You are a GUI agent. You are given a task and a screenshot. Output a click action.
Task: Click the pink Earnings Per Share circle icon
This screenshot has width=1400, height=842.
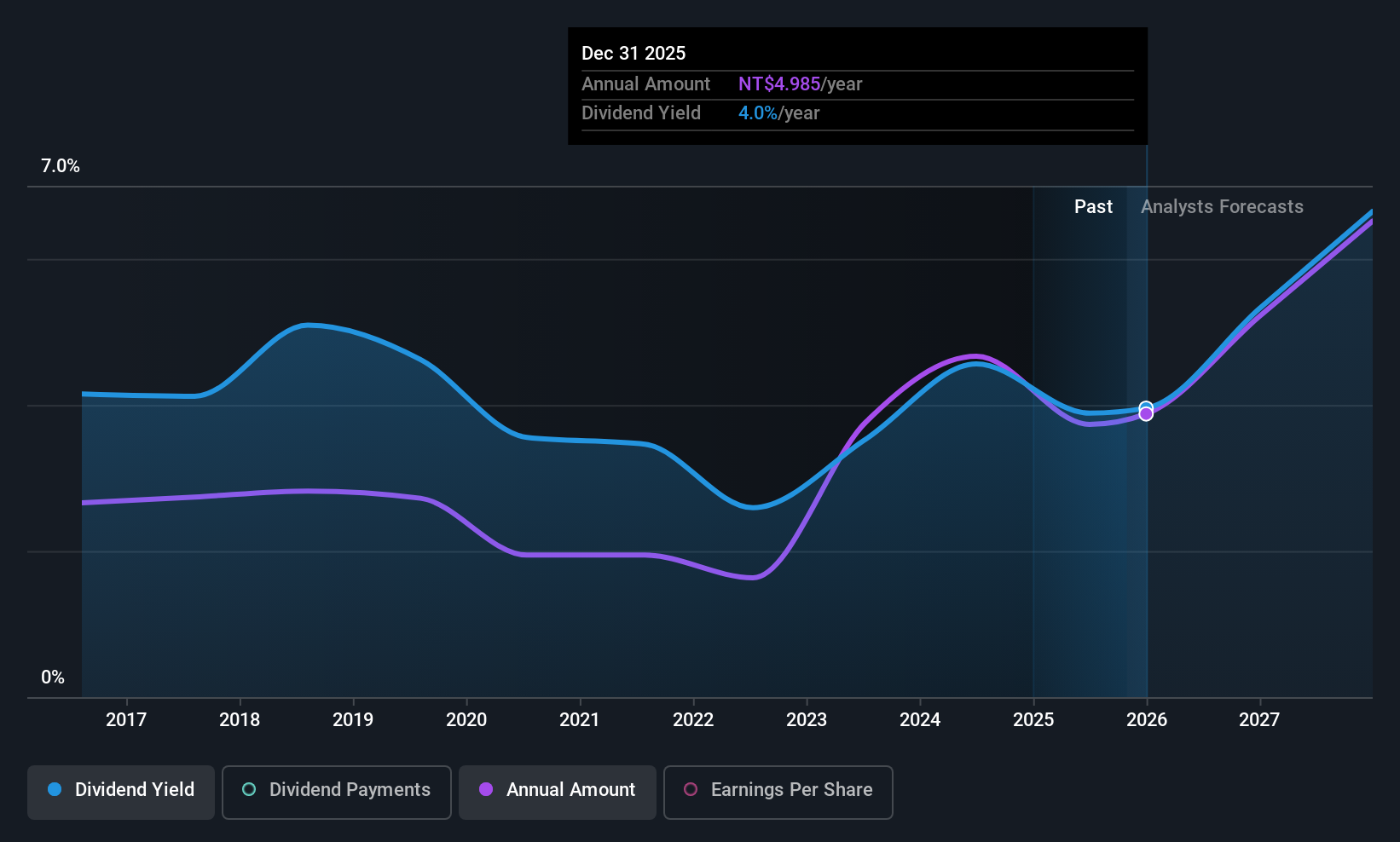pyautogui.click(x=691, y=790)
